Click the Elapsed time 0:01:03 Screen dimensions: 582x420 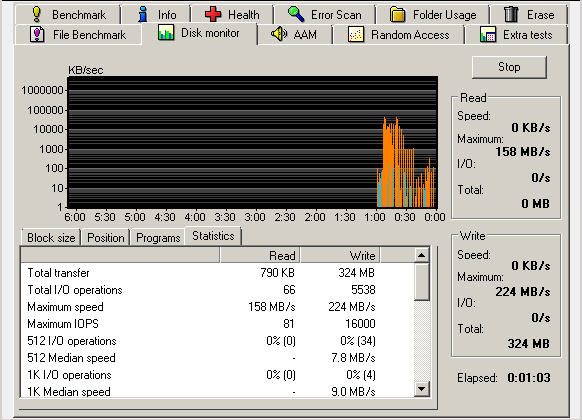pyautogui.click(x=529, y=378)
